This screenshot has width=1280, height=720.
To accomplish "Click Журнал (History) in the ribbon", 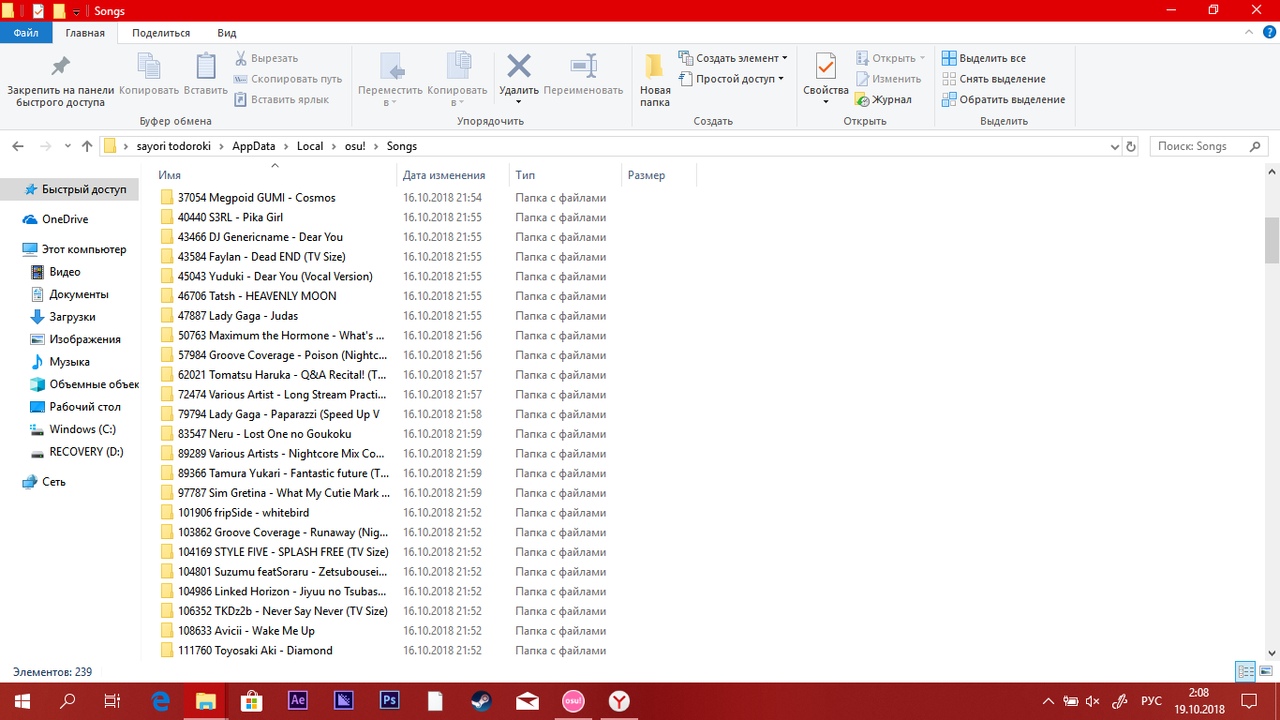I will (x=884, y=100).
